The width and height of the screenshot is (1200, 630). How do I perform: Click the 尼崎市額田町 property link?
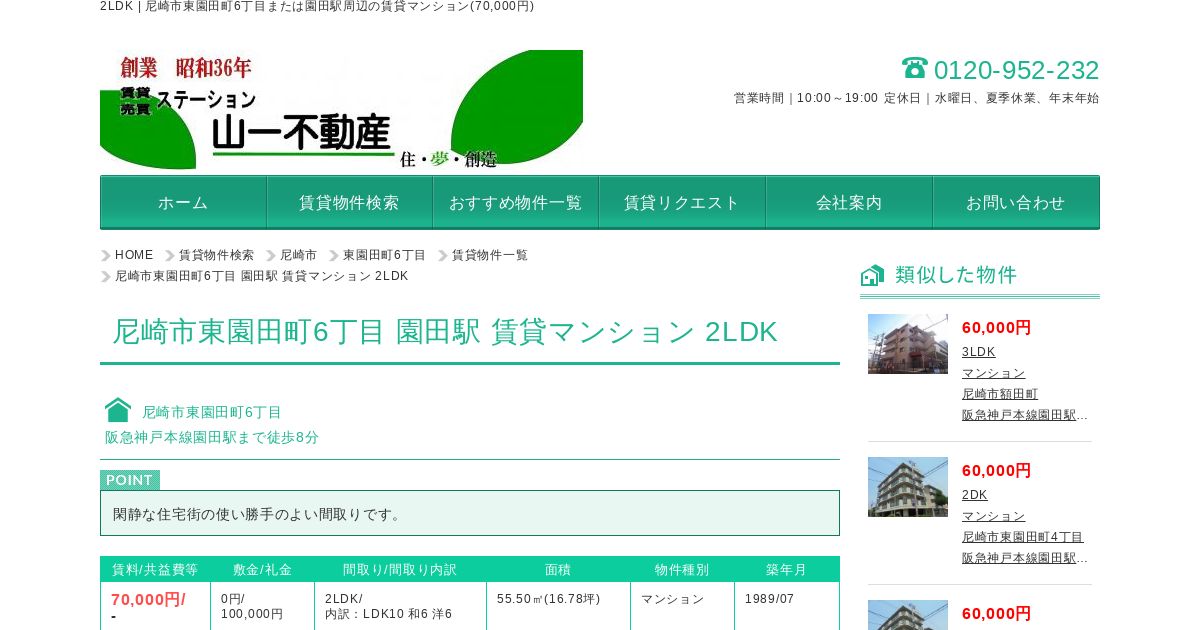1000,394
